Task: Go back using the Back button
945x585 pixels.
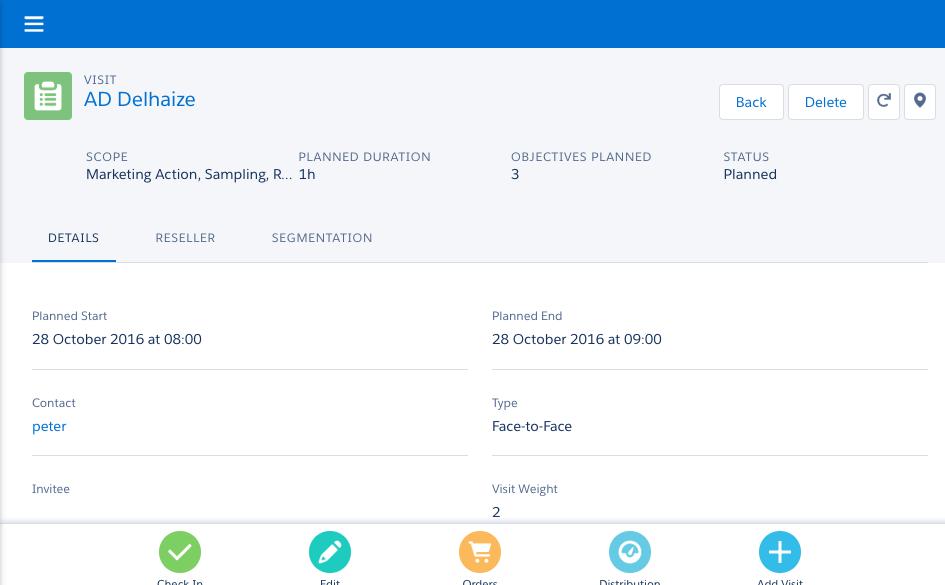Action: tap(751, 102)
